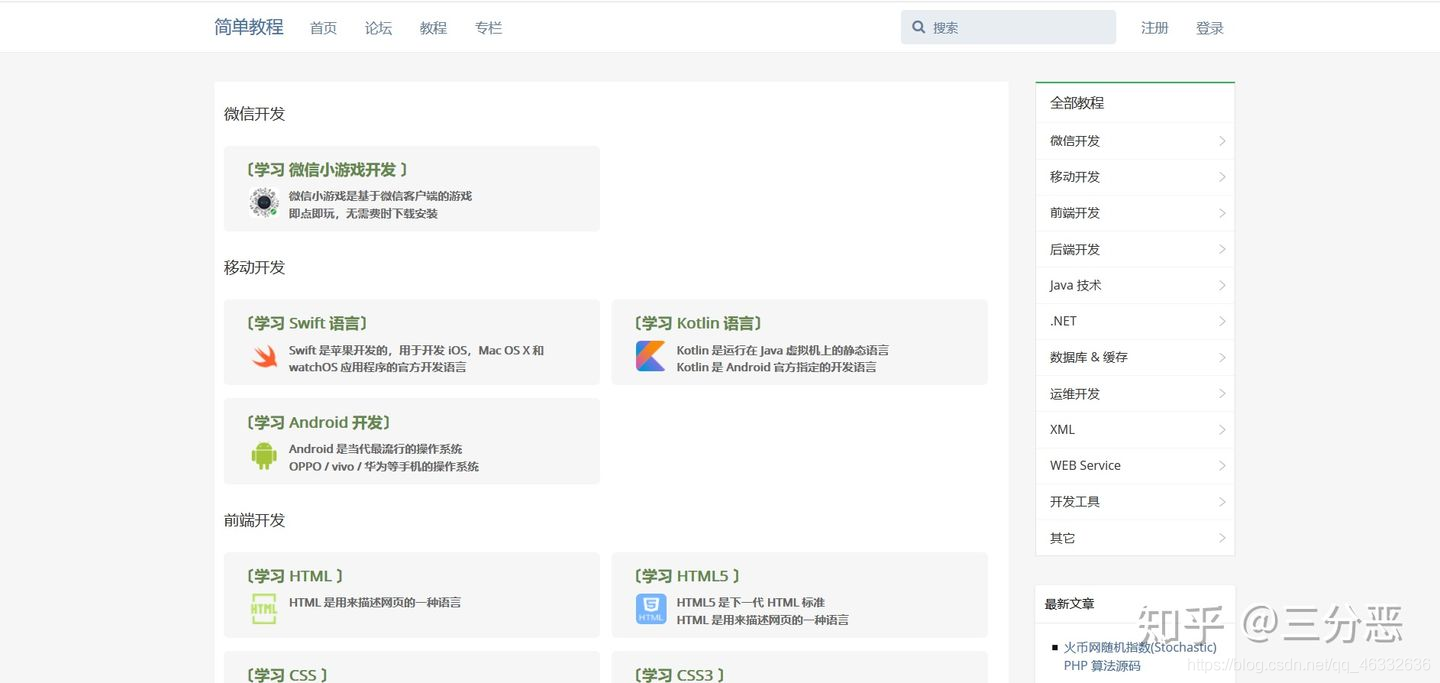Expand the WEB Service sidebar chevron
Screen dimensions: 1440x683
[1222, 466]
